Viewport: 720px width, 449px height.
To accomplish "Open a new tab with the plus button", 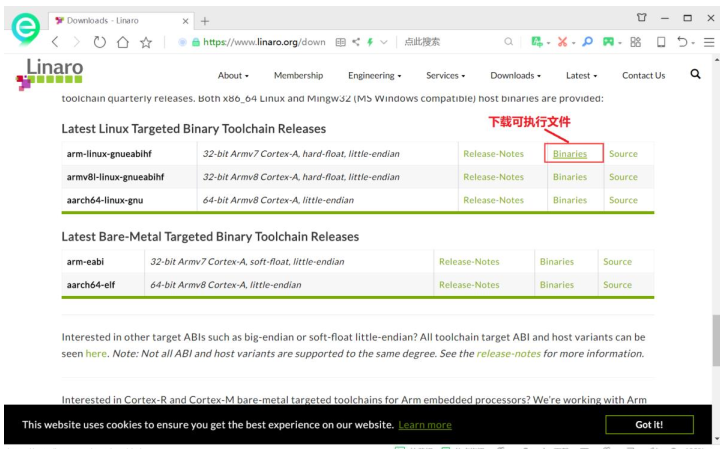I will (205, 21).
